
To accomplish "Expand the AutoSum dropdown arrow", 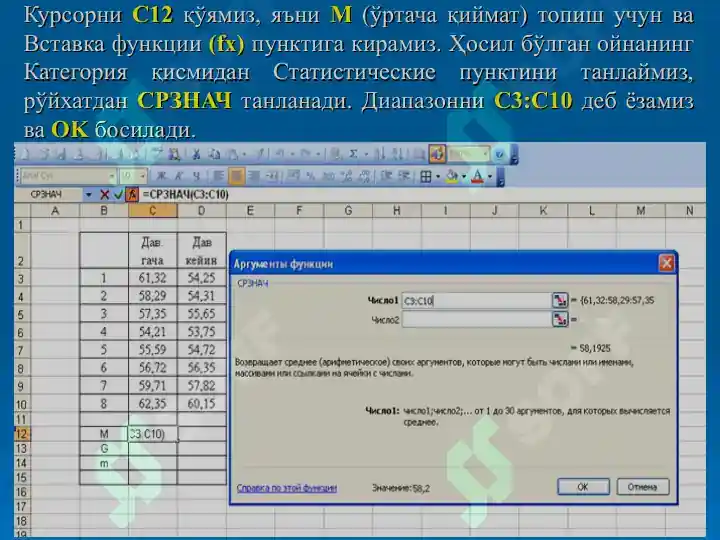I will point(366,155).
